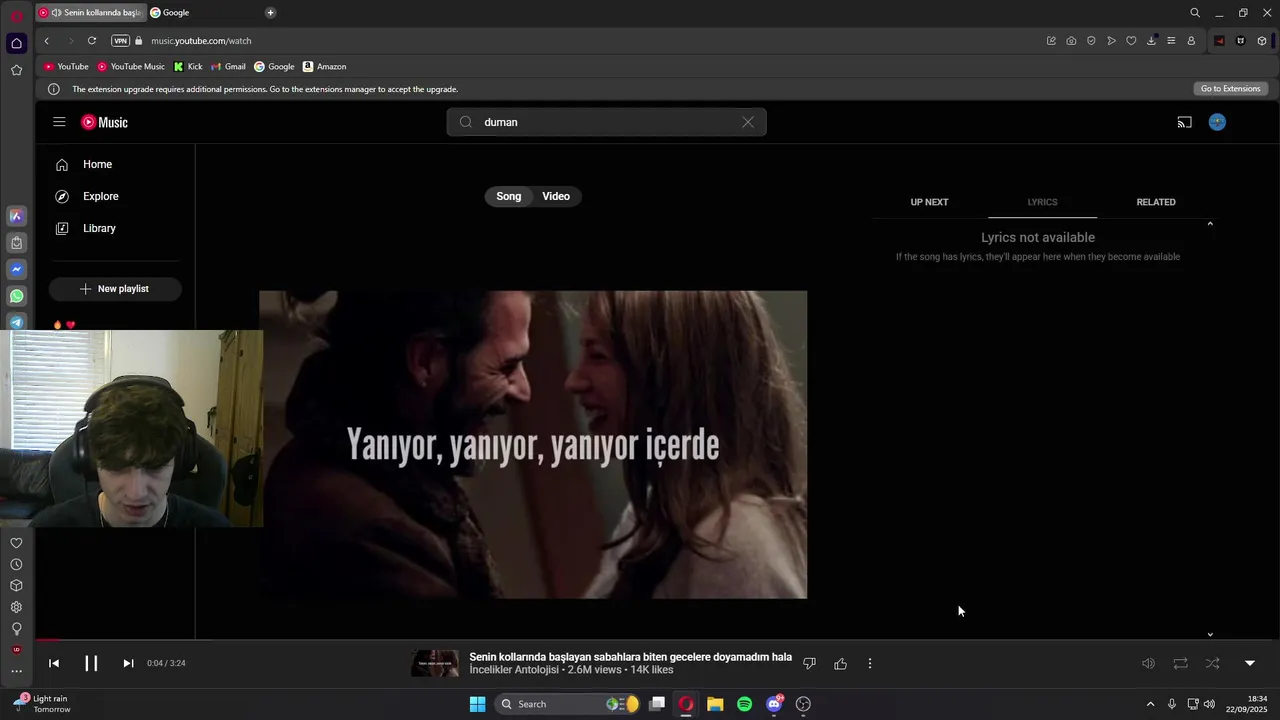Image resolution: width=1280 pixels, height=720 pixels.
Task: Open the YouTube Music bookmark
Action: point(131,67)
